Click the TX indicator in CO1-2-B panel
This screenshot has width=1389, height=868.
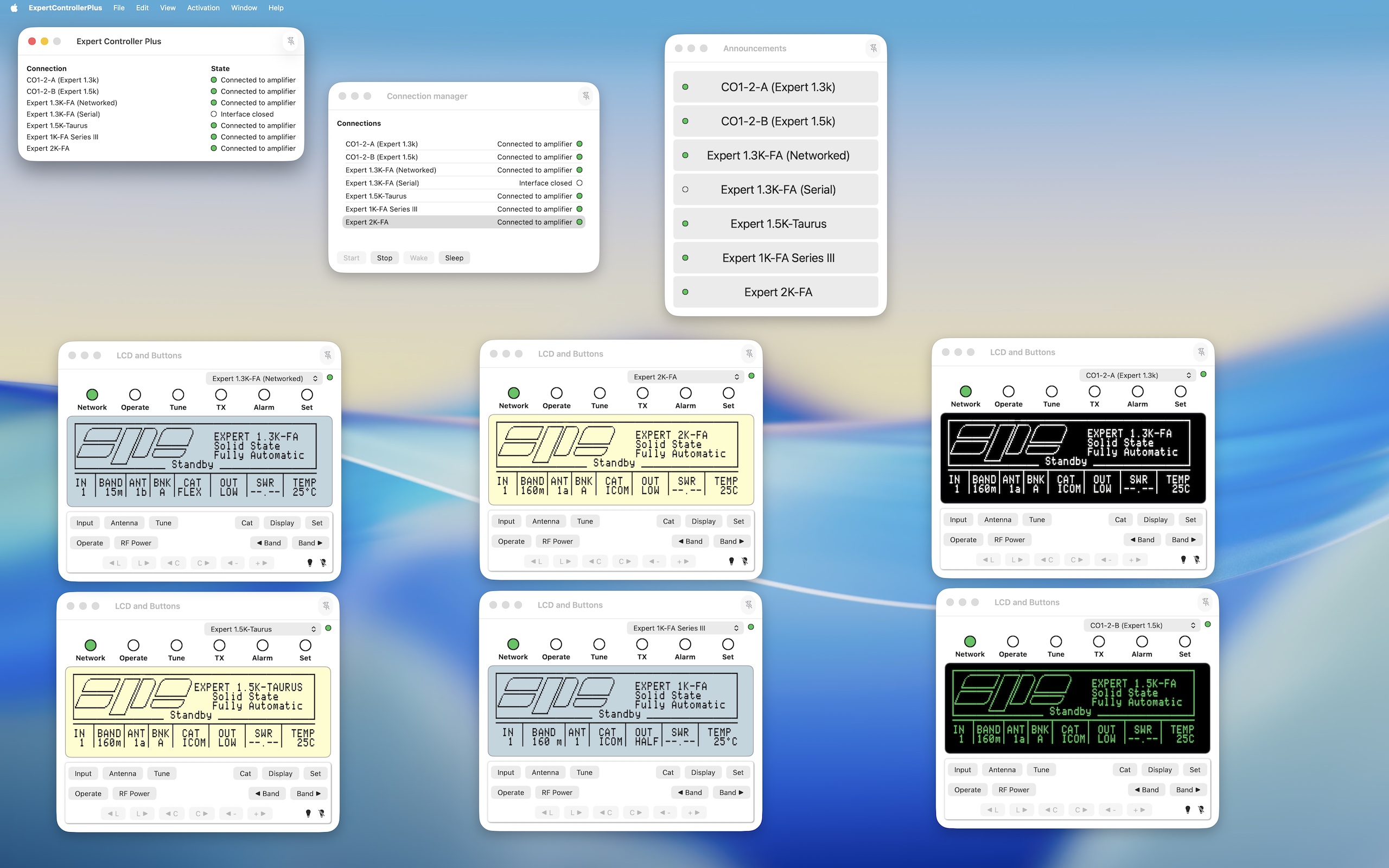[1099, 642]
